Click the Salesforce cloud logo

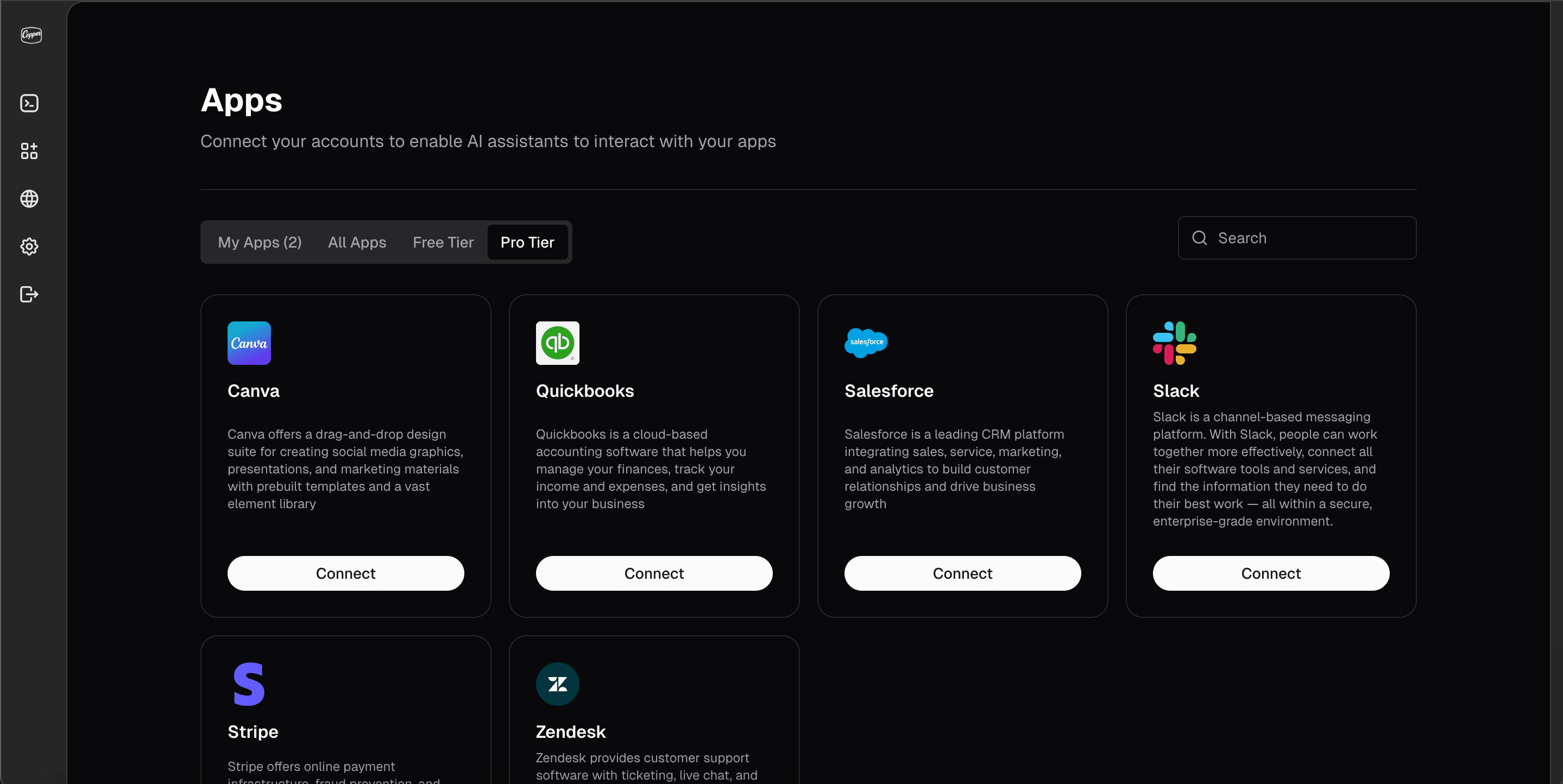[x=866, y=343]
